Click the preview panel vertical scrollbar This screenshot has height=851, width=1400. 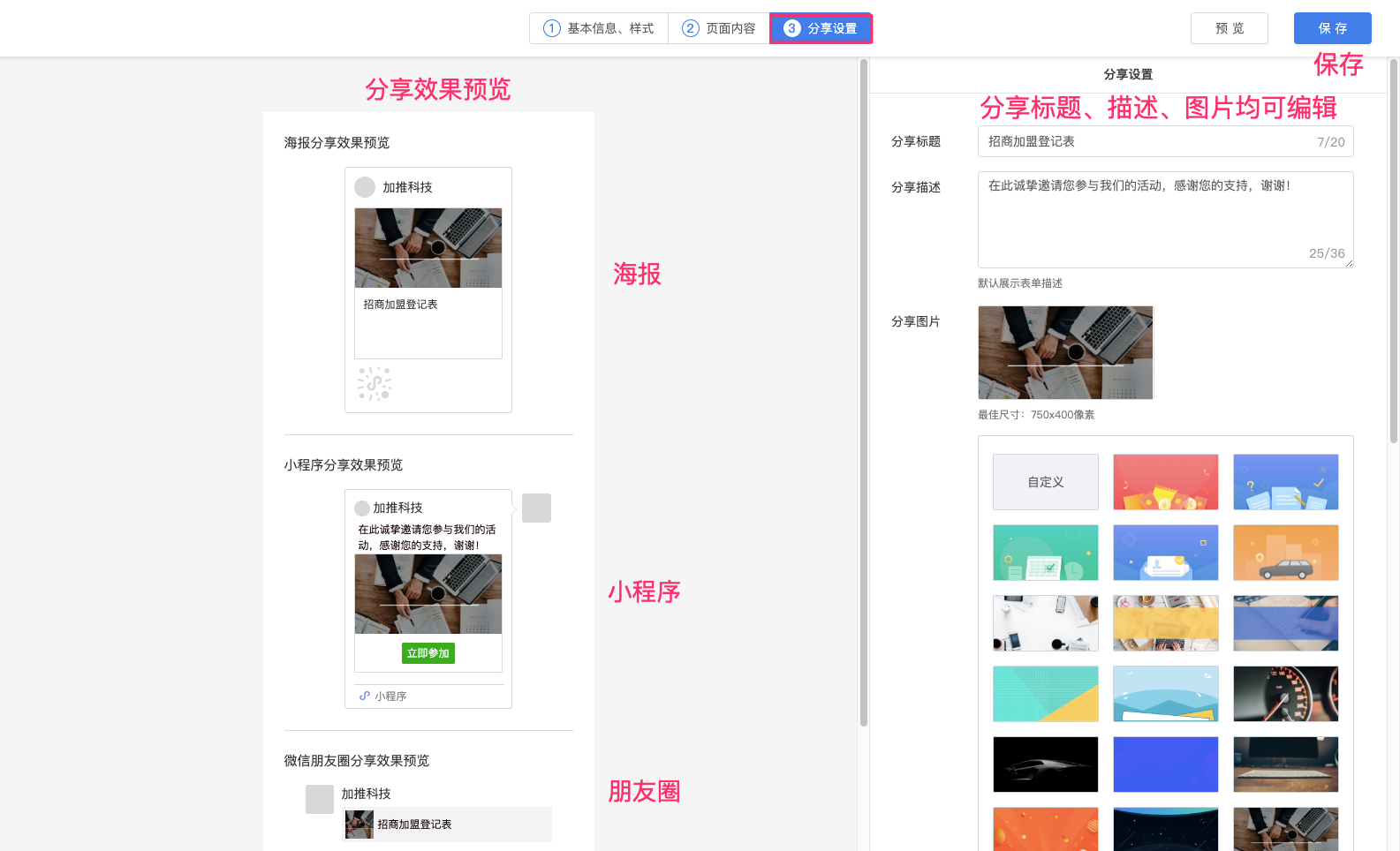point(864,392)
